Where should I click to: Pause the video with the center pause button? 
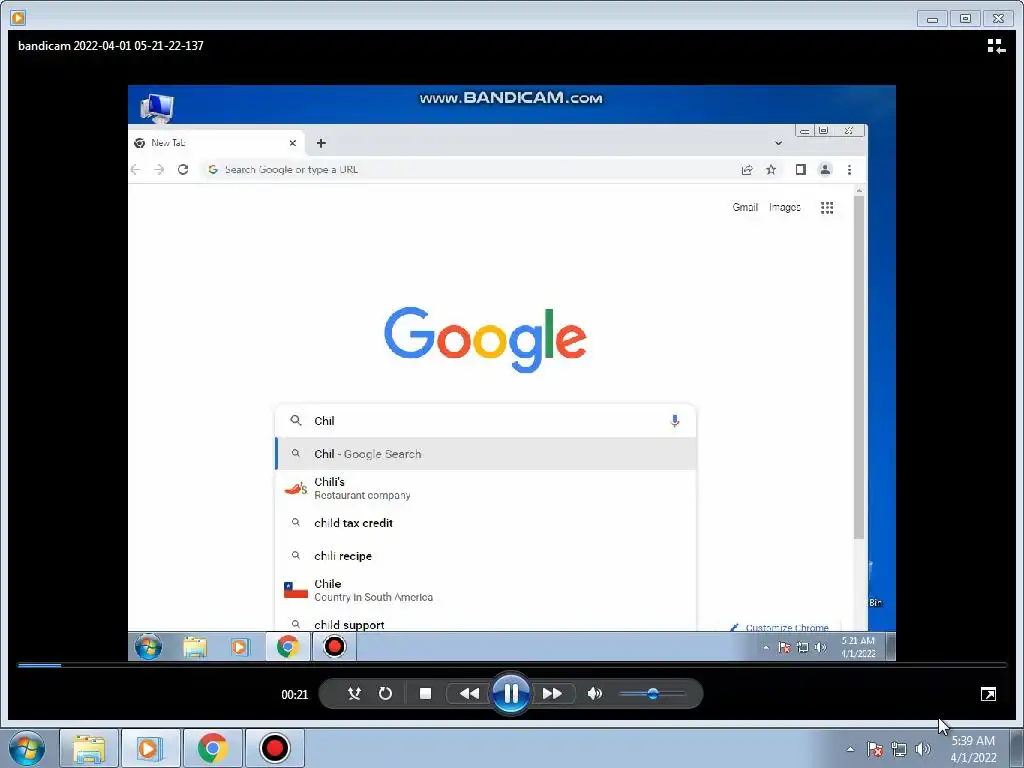point(511,694)
